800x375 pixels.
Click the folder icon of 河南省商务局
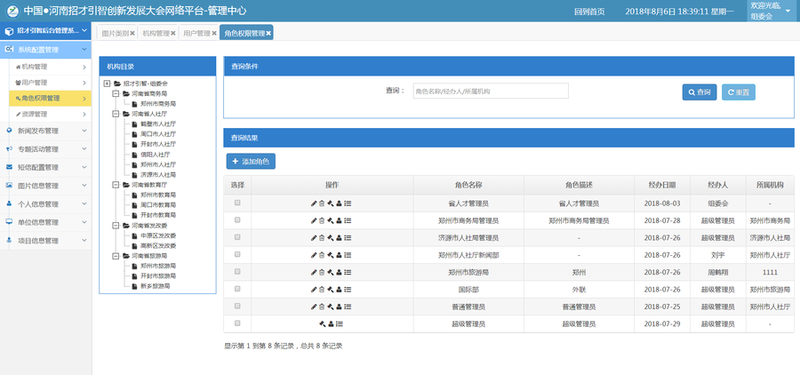pyautogui.click(x=126, y=94)
